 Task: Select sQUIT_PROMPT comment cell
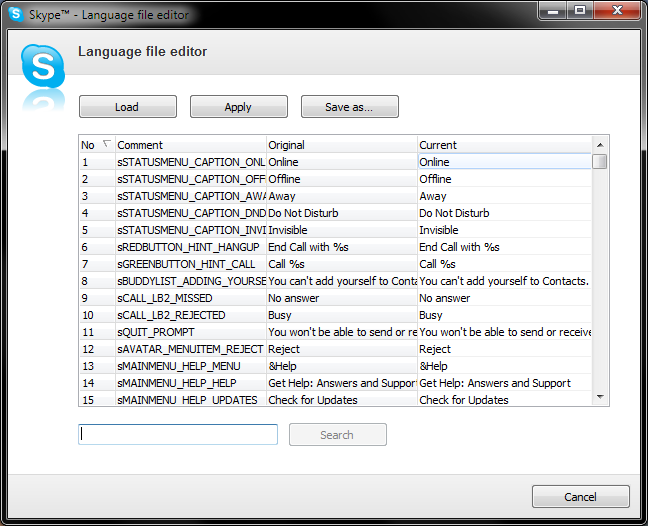pos(191,332)
